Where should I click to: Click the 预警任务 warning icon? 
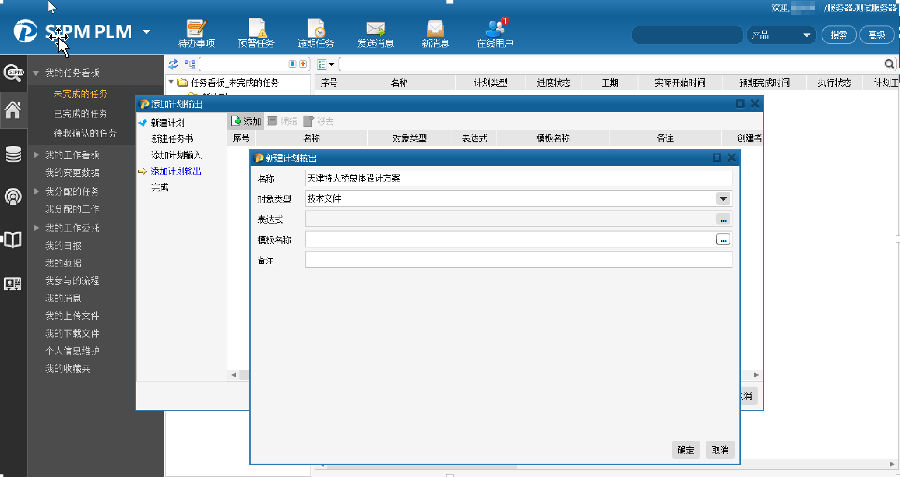[x=257, y=32]
